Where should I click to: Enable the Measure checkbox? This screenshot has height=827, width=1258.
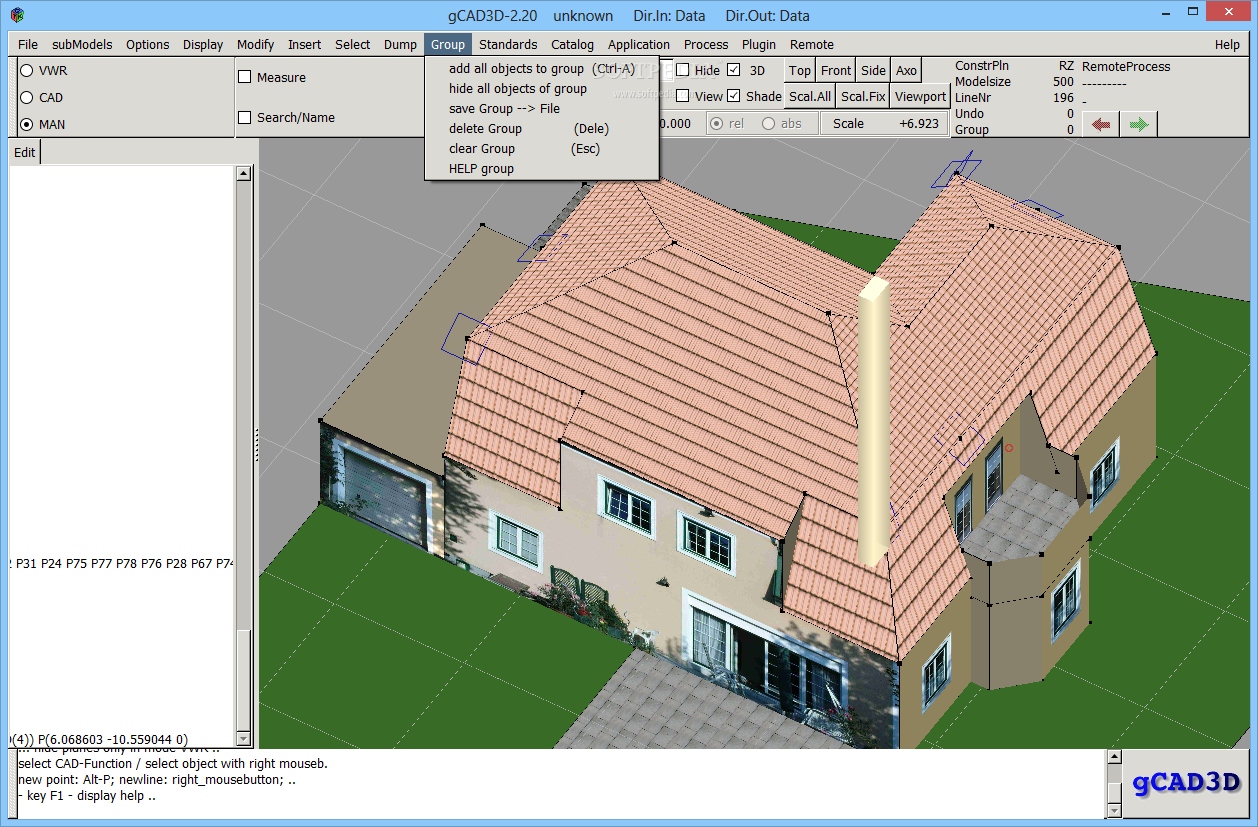245,77
